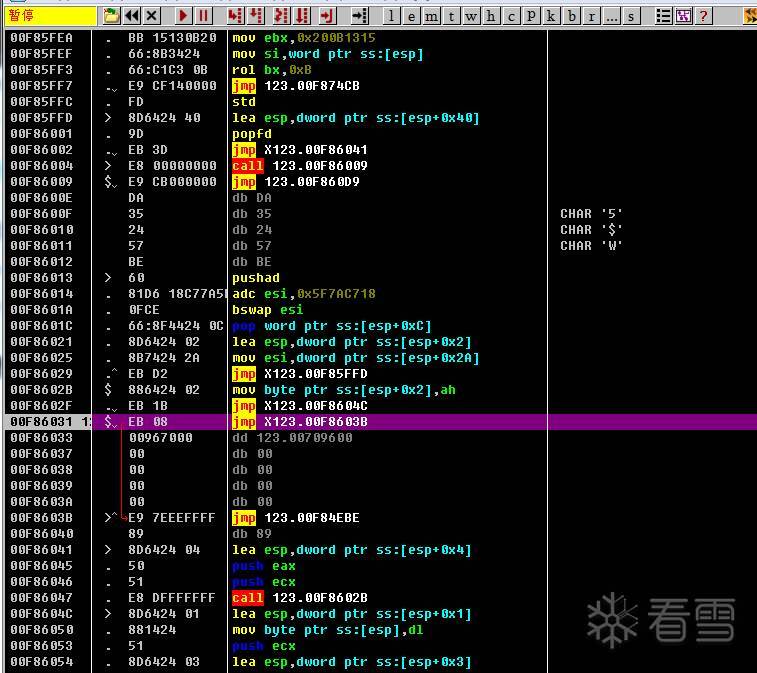Screen dimensions: 757x673
Task: Run the program with the play icon
Action: [183, 16]
